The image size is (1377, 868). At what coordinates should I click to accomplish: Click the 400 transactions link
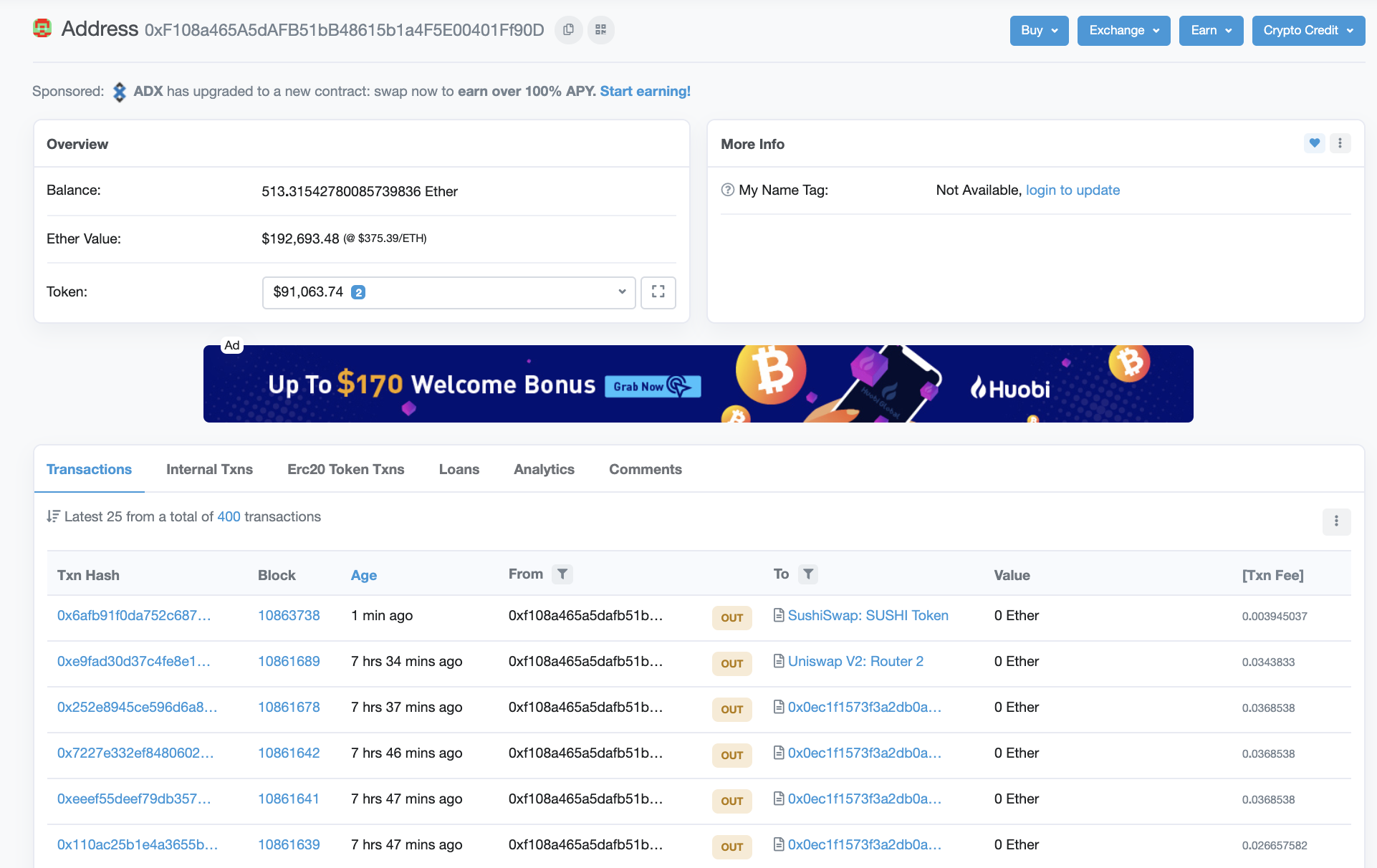[229, 516]
